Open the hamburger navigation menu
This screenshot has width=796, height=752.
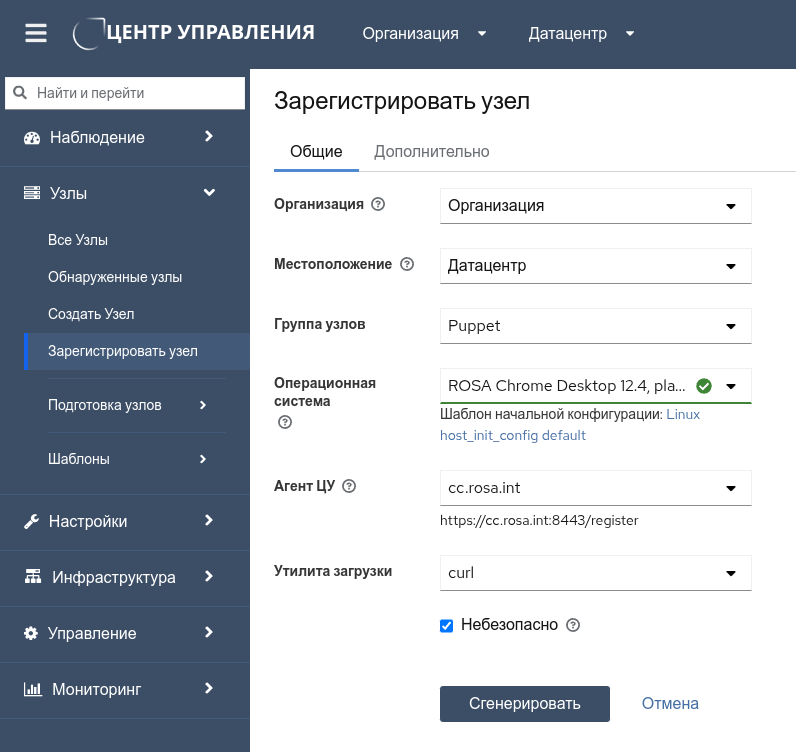click(x=36, y=33)
